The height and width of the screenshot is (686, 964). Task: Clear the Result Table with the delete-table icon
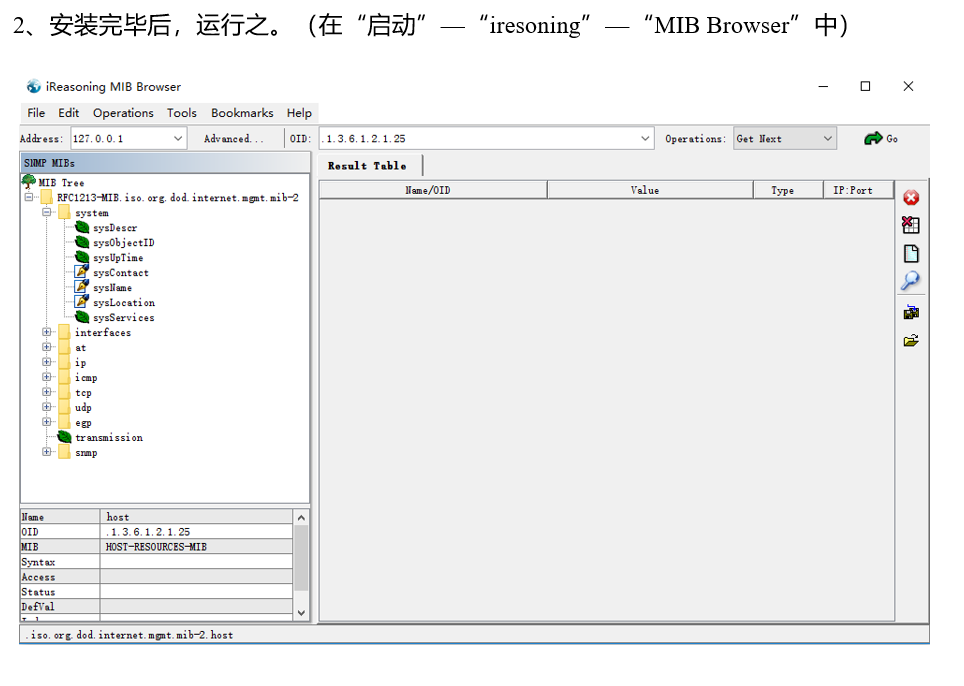coord(911,225)
